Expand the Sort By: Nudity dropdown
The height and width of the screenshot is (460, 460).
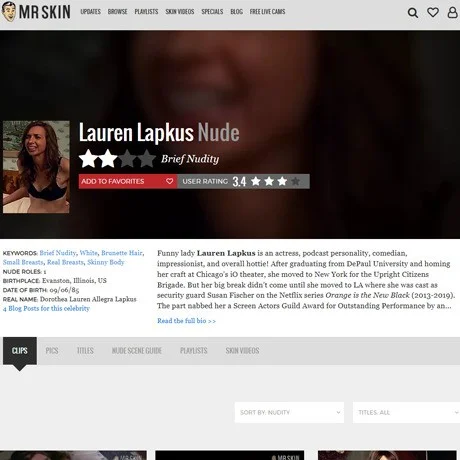tap(289, 412)
